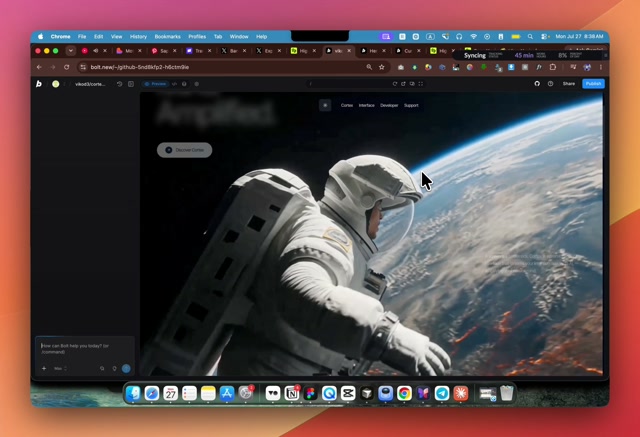Click the lightbulb icon in chat box
Viewport: 640px width, 437px height.
(x=114, y=368)
